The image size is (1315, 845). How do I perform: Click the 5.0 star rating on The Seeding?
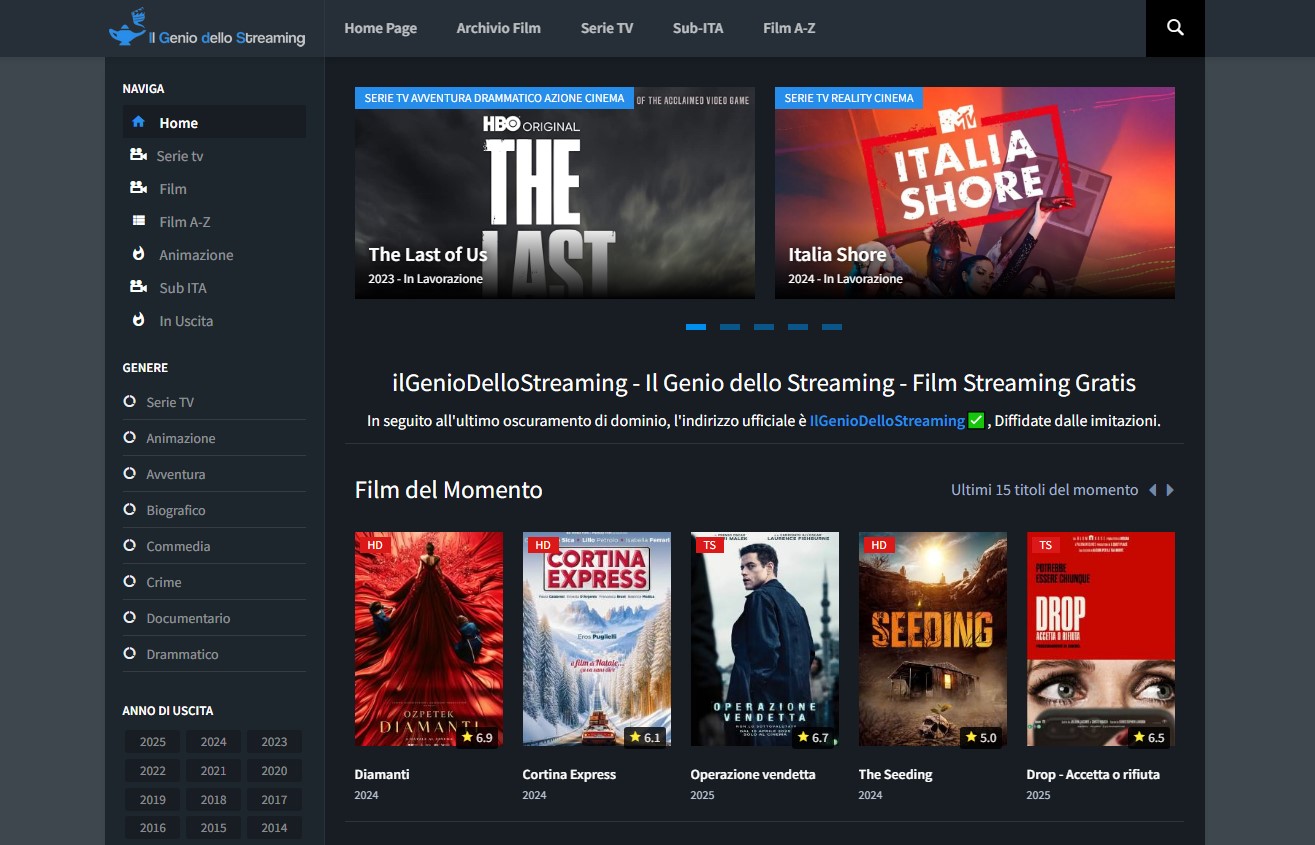[x=981, y=737]
